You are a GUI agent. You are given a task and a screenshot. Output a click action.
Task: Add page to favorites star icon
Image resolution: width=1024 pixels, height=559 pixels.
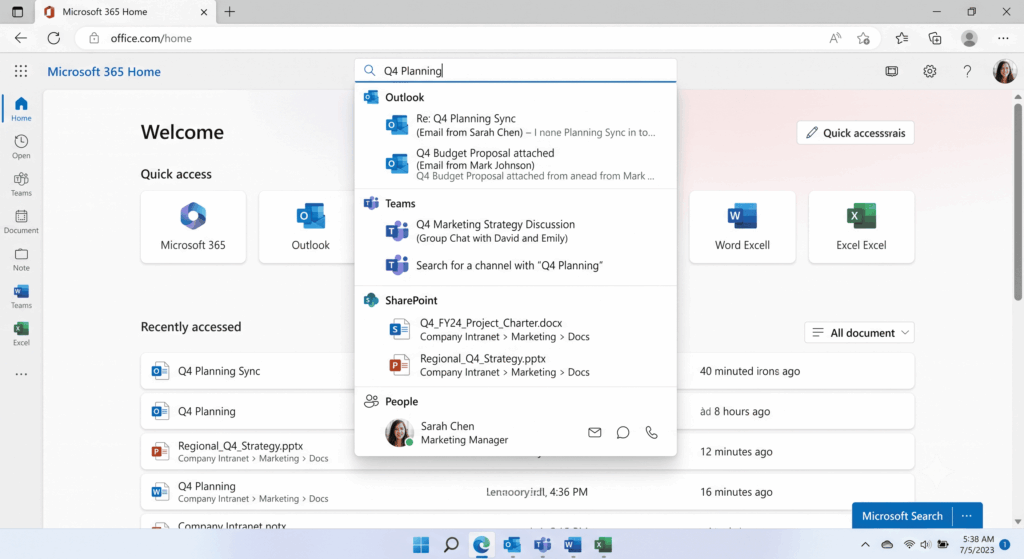pos(863,38)
